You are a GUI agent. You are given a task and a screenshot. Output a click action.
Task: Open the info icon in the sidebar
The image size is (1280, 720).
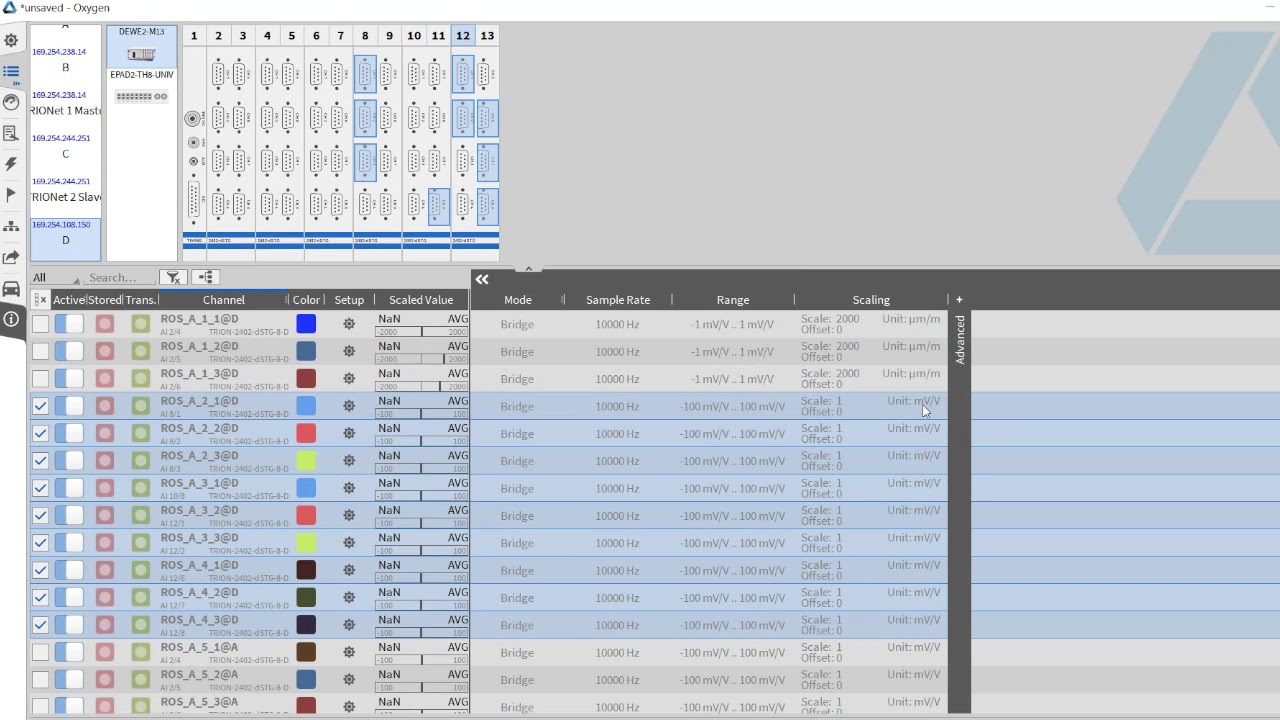[11, 320]
